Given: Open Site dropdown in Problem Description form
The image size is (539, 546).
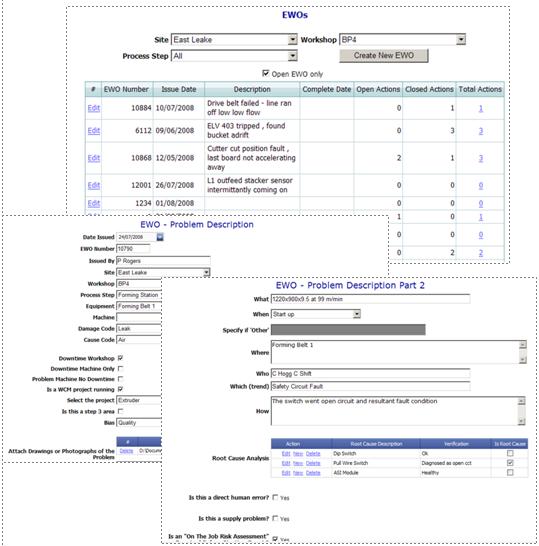Looking at the screenshot, I should pos(206,272).
